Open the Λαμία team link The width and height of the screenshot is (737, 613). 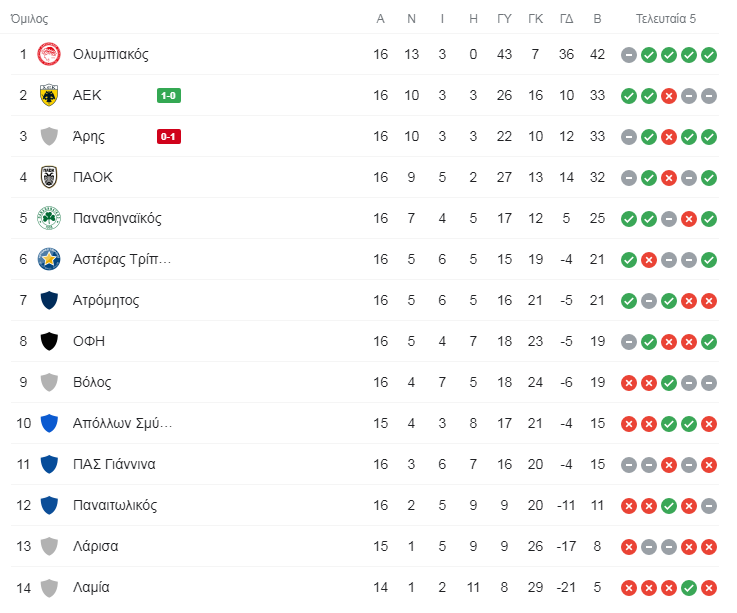tap(91, 587)
